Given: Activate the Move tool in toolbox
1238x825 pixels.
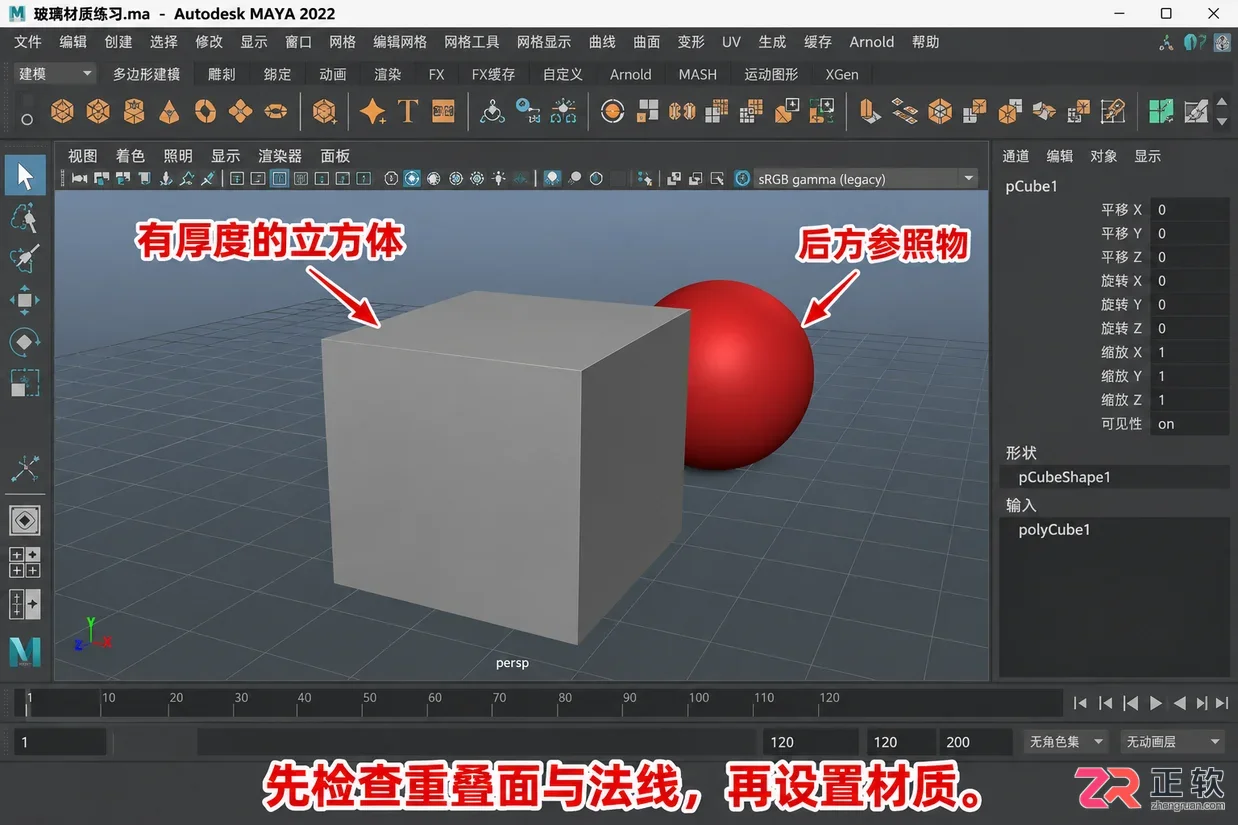Looking at the screenshot, I should (x=25, y=300).
